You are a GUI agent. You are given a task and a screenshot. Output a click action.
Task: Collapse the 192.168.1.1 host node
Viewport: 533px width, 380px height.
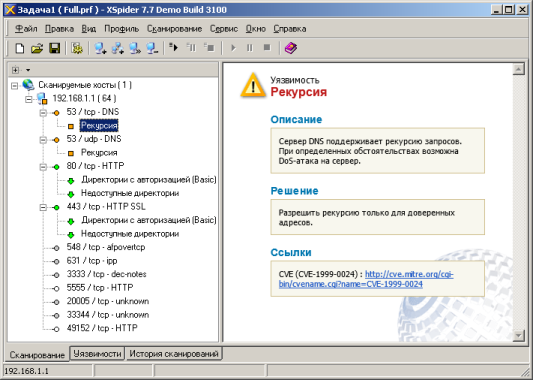click(29, 99)
